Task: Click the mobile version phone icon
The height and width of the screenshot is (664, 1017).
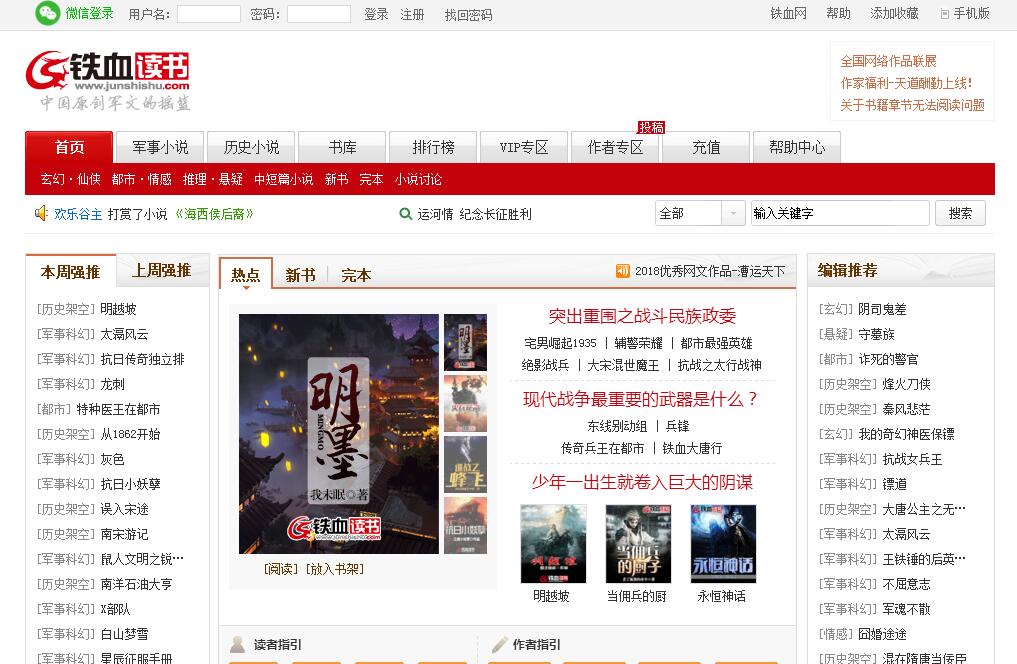Action: pyautogui.click(x=944, y=14)
